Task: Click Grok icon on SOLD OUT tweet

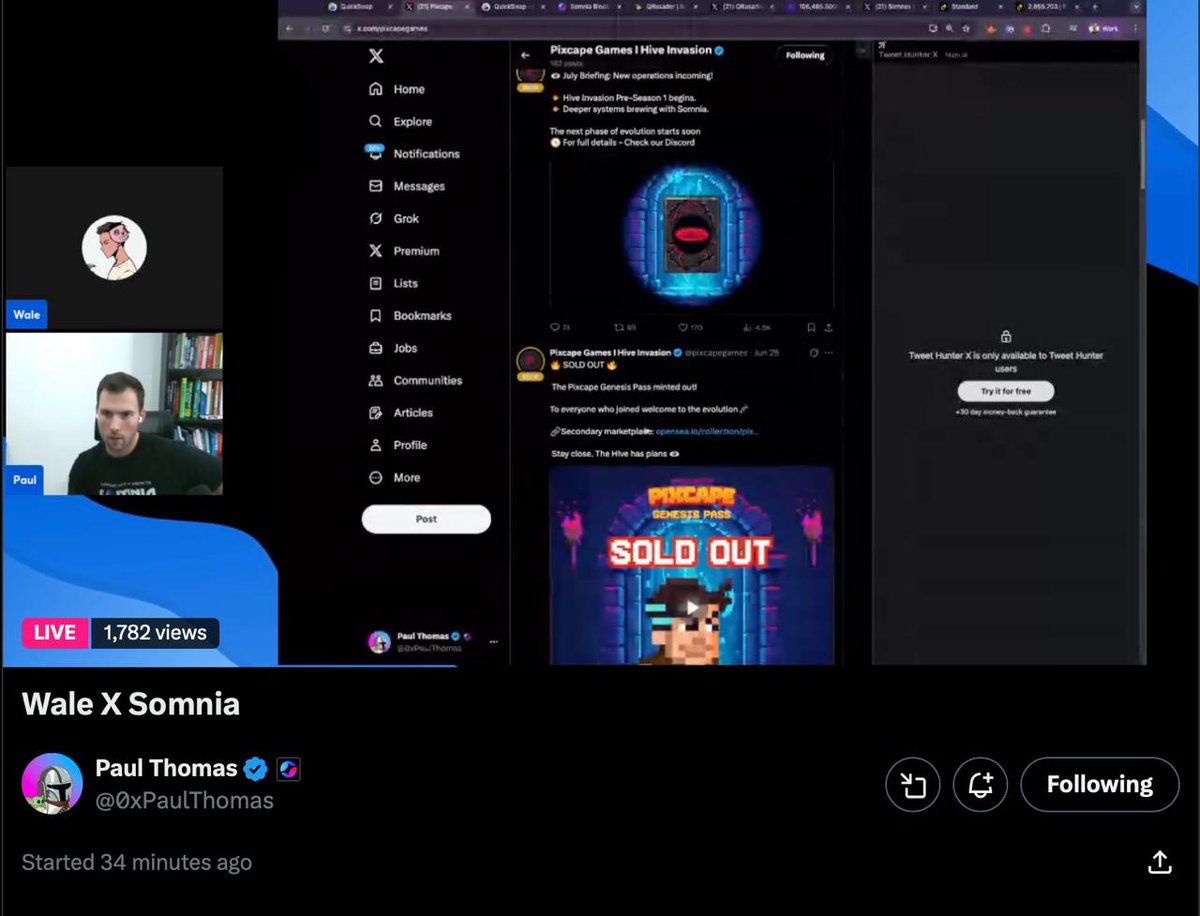Action: (x=813, y=353)
